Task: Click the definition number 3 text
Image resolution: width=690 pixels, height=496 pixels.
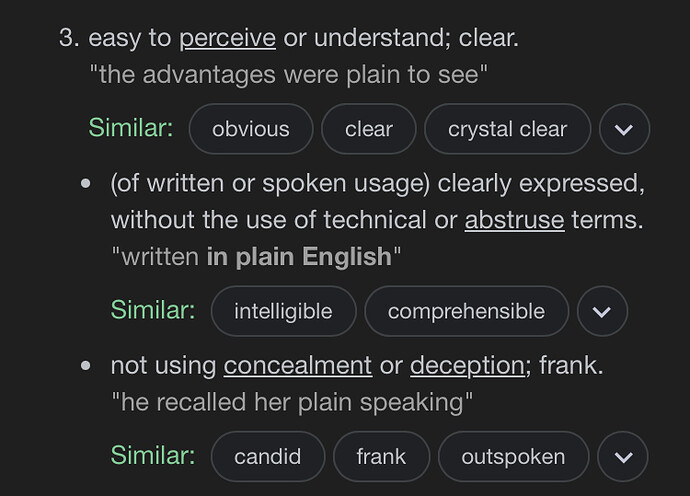Action: coord(70,38)
